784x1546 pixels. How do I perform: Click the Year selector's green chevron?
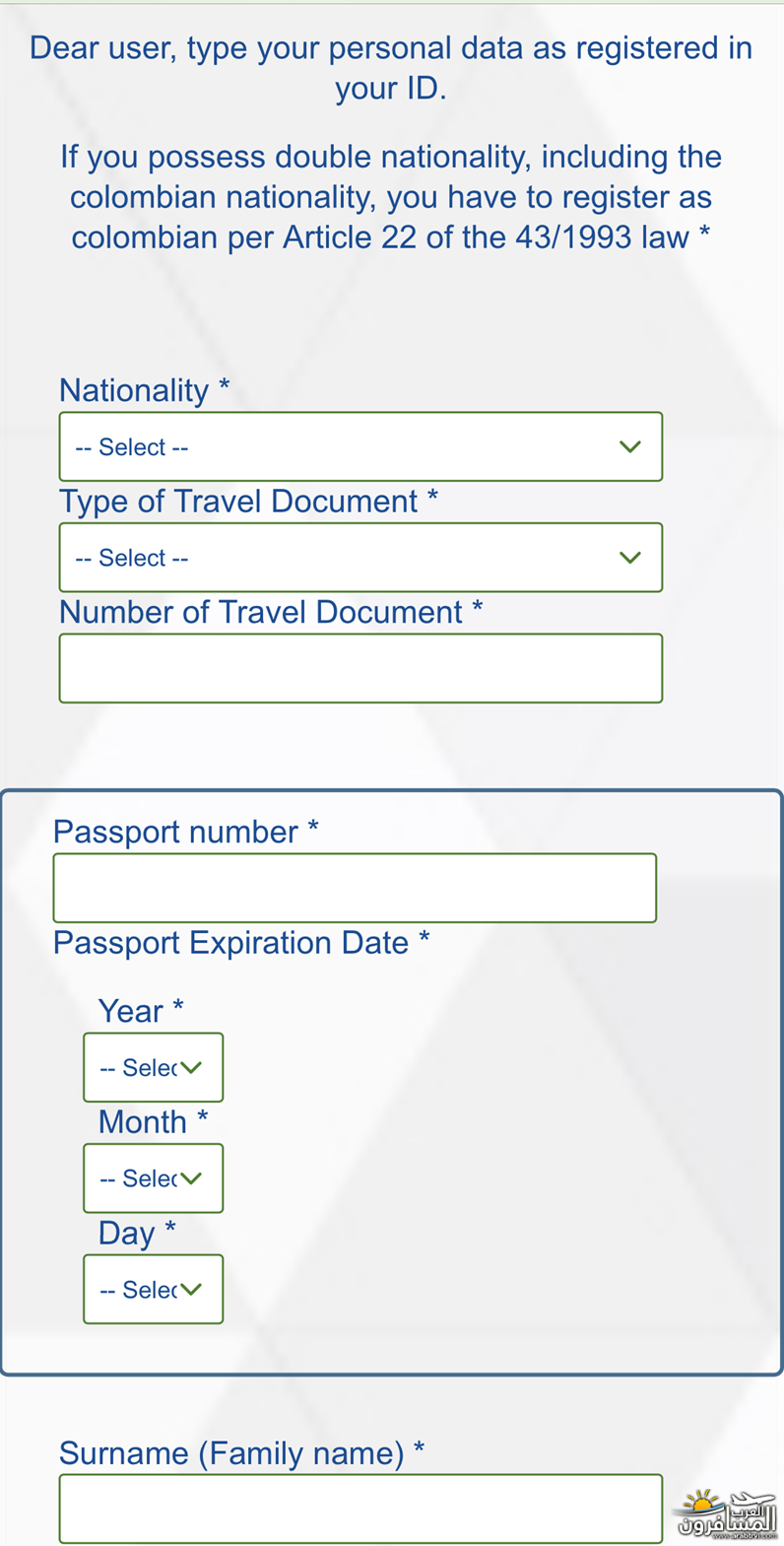coord(191,1067)
